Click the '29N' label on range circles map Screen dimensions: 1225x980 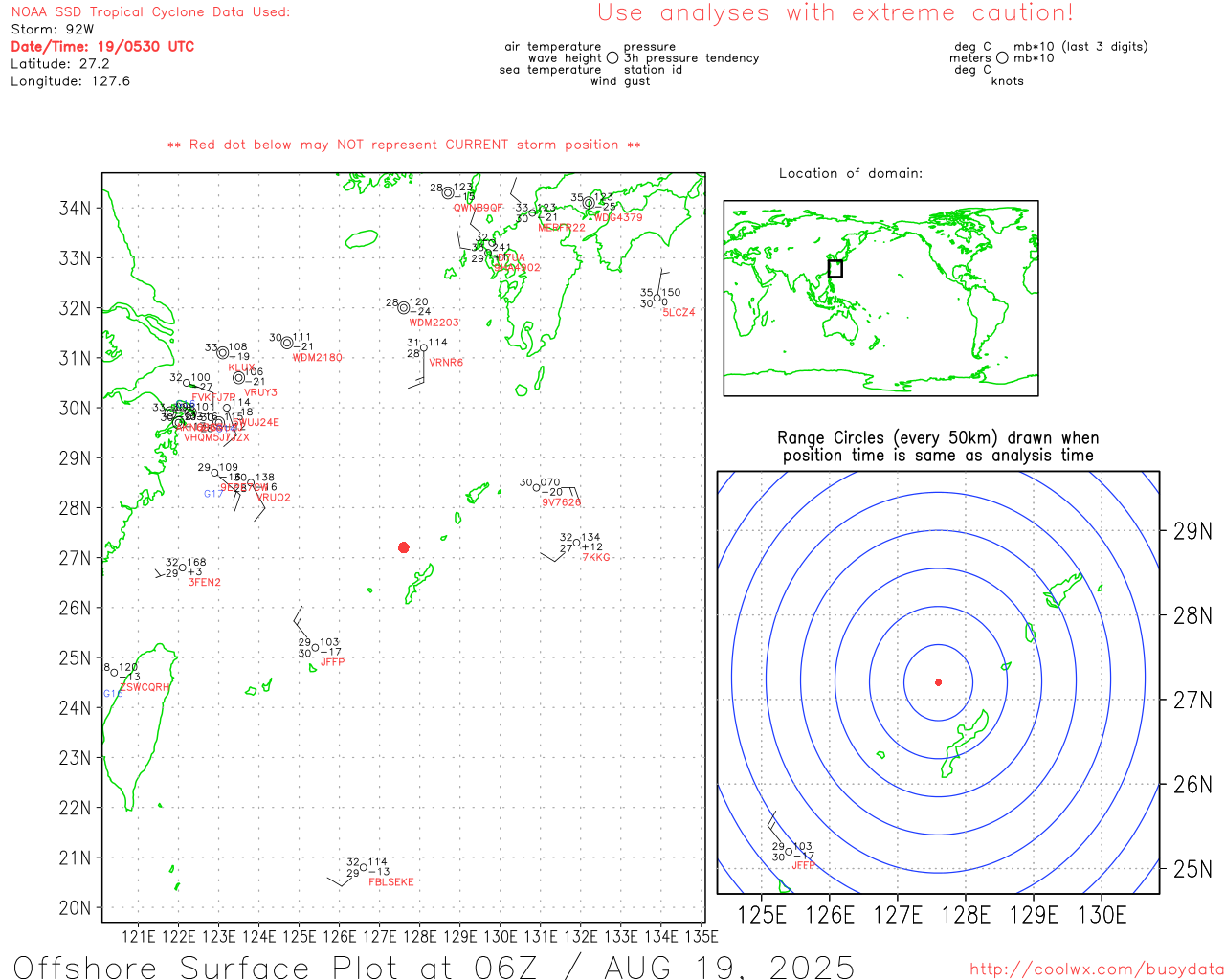tap(1192, 531)
